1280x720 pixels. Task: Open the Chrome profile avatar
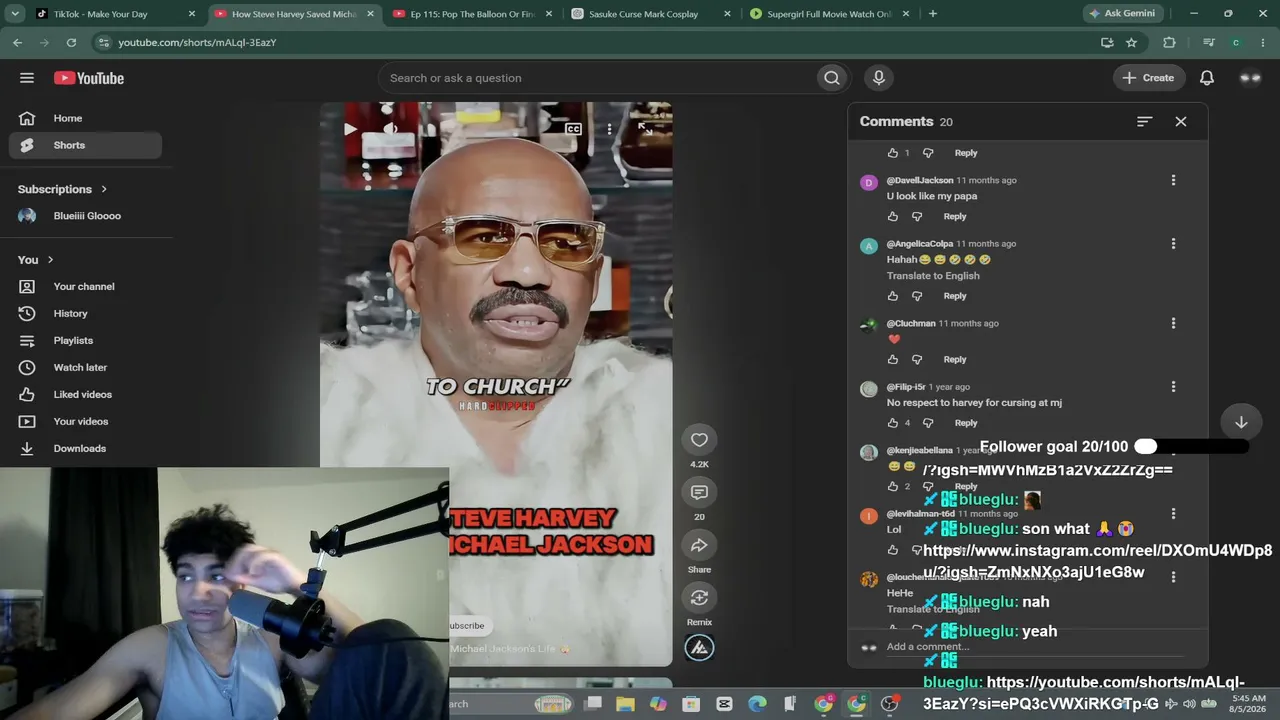tap(1236, 43)
